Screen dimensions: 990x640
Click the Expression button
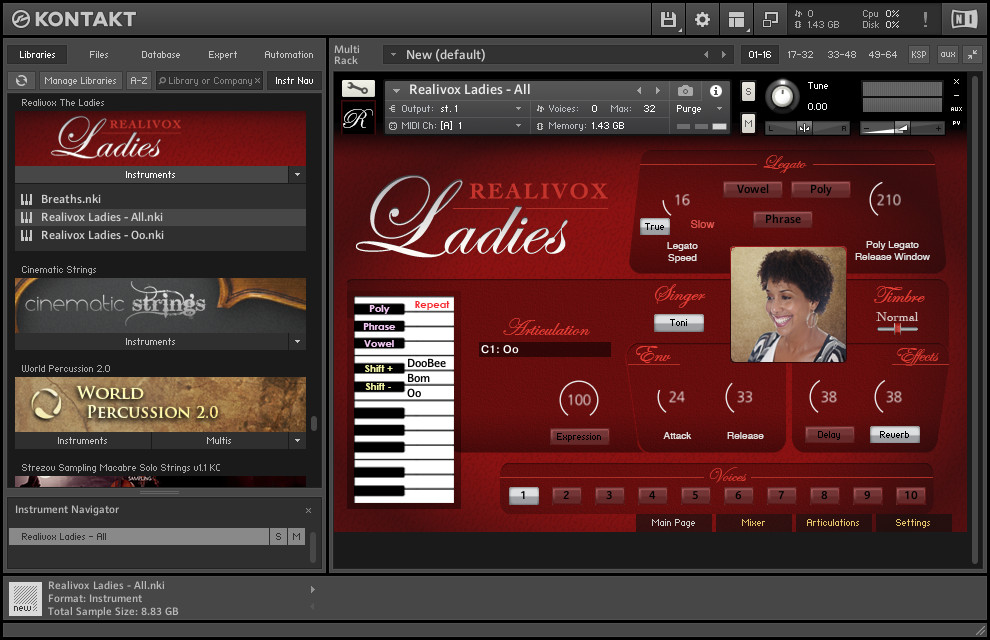click(x=579, y=437)
